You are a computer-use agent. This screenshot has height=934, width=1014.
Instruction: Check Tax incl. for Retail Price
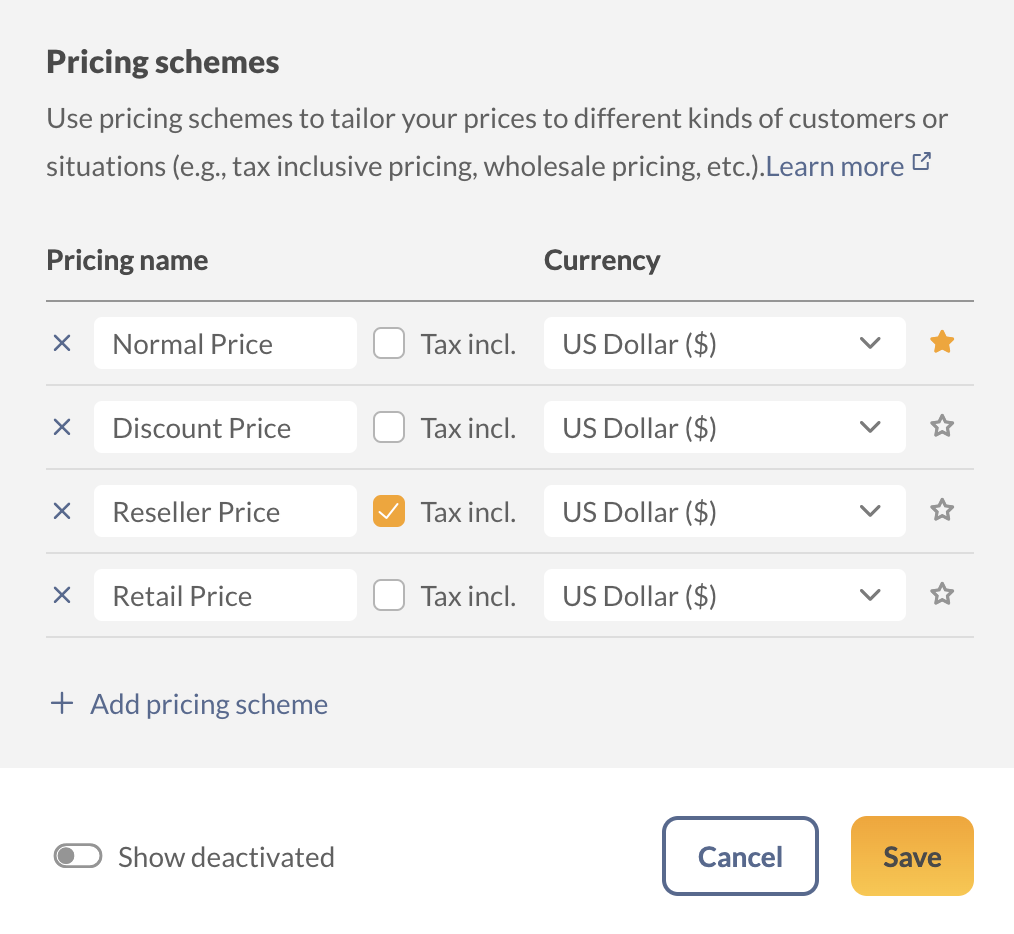[389, 596]
